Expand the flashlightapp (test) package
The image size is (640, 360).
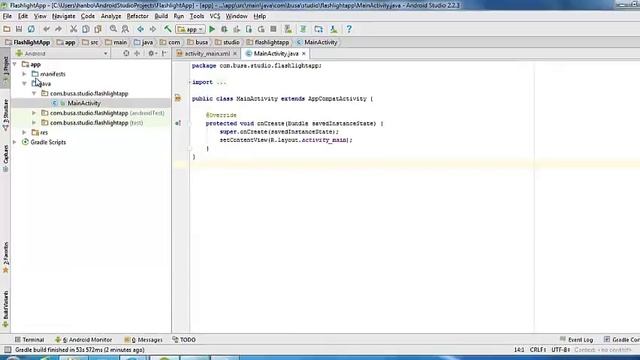[x=34, y=123]
